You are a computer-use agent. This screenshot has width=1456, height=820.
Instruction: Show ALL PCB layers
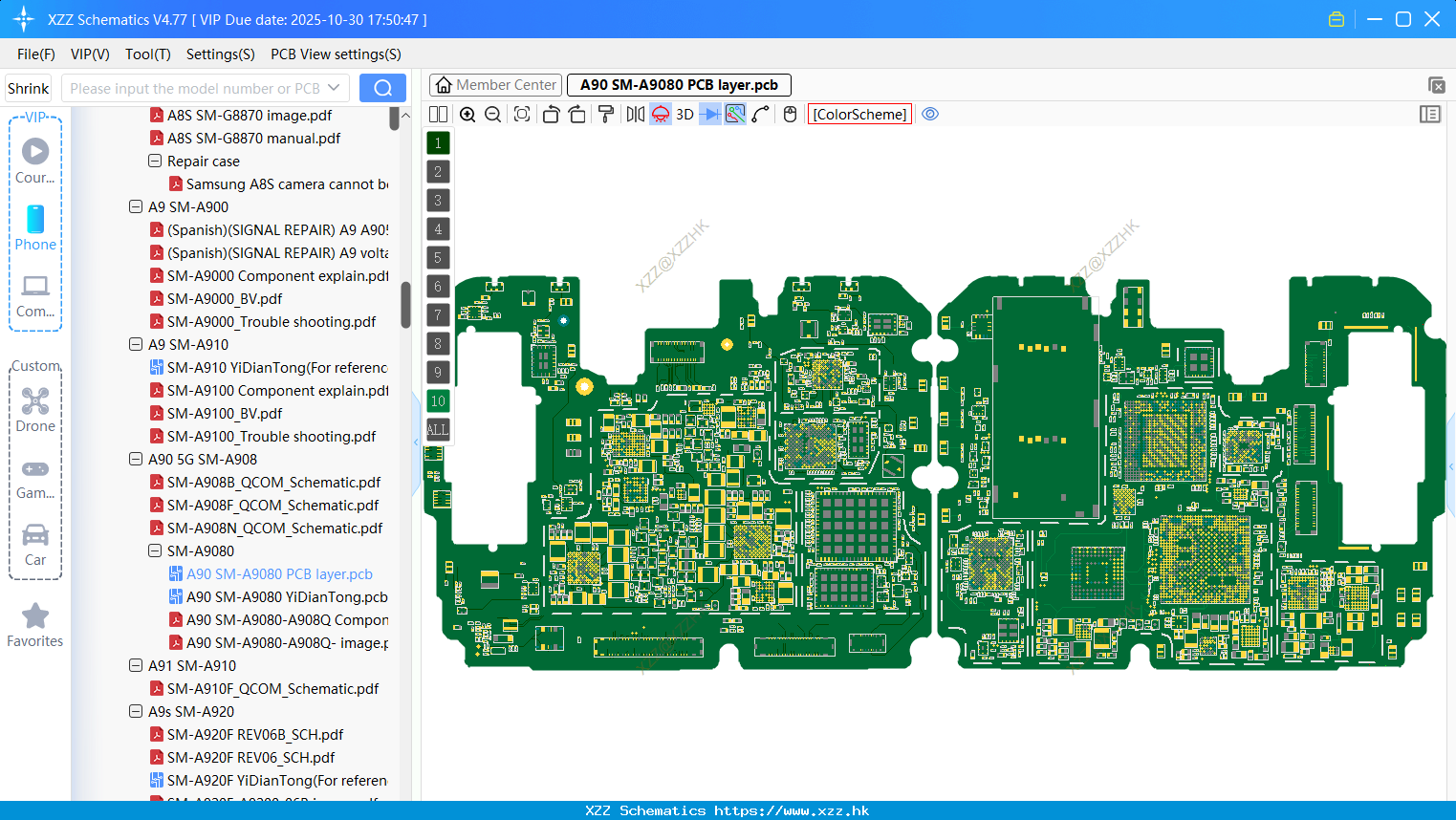(x=438, y=429)
